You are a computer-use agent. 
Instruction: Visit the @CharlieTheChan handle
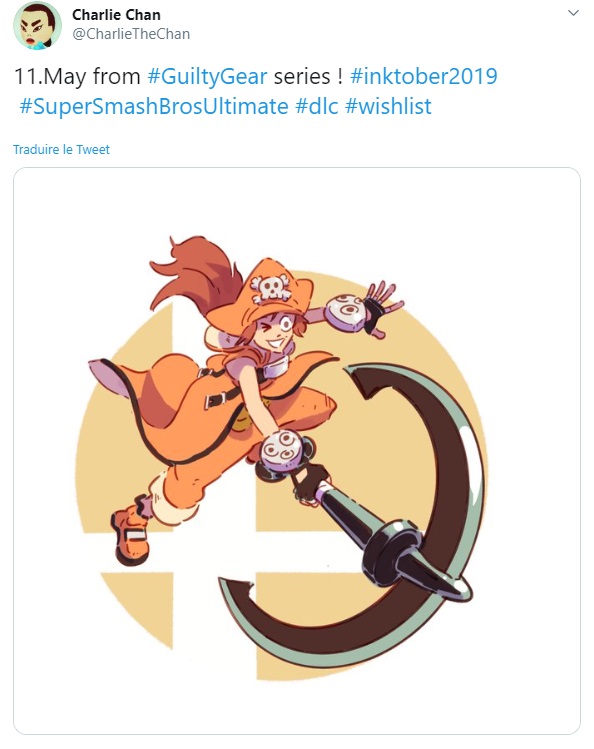click(x=131, y=34)
